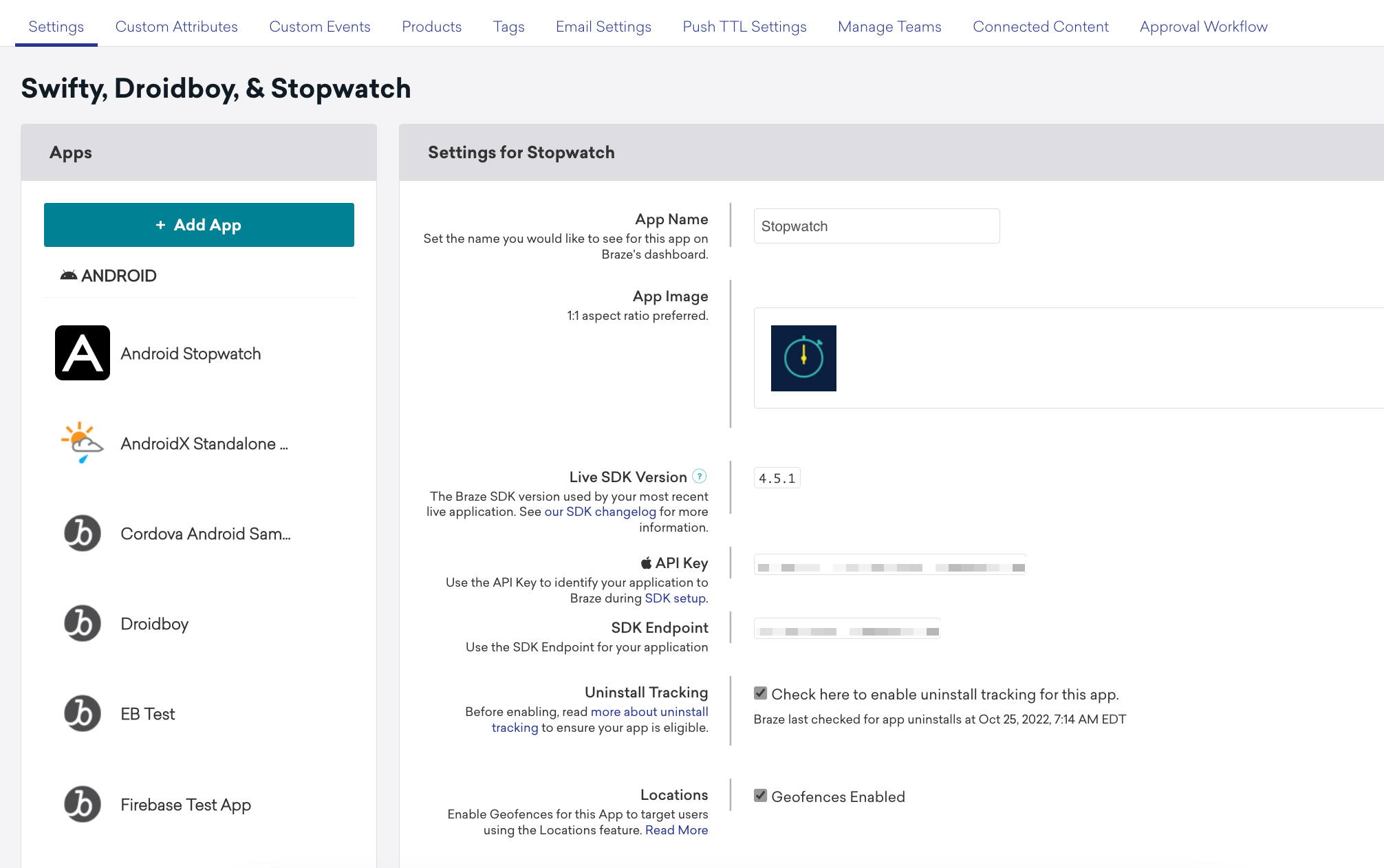The width and height of the screenshot is (1384, 868).
Task: Click the stopwatch app image thumbnail
Action: point(803,358)
